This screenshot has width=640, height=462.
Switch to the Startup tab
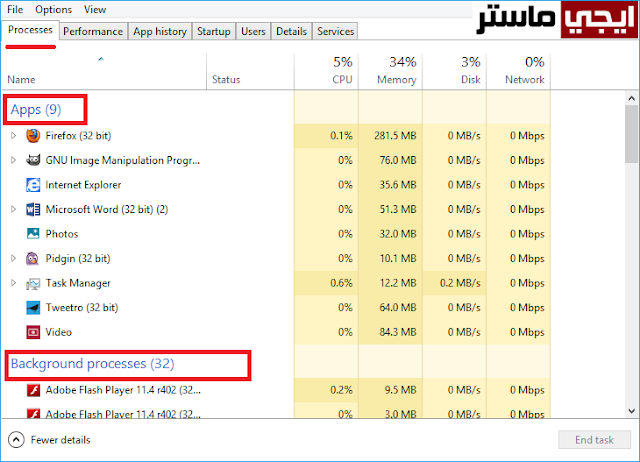(x=214, y=31)
